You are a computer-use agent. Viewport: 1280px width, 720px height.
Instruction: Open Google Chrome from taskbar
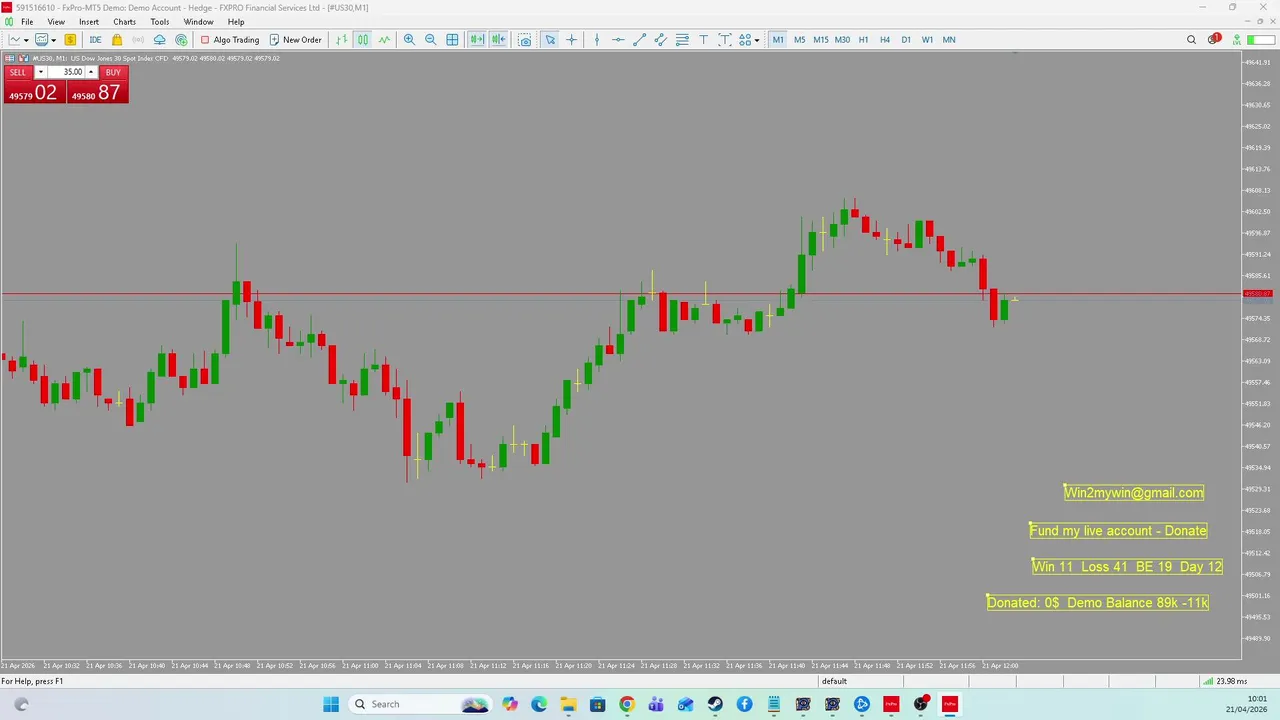626,704
